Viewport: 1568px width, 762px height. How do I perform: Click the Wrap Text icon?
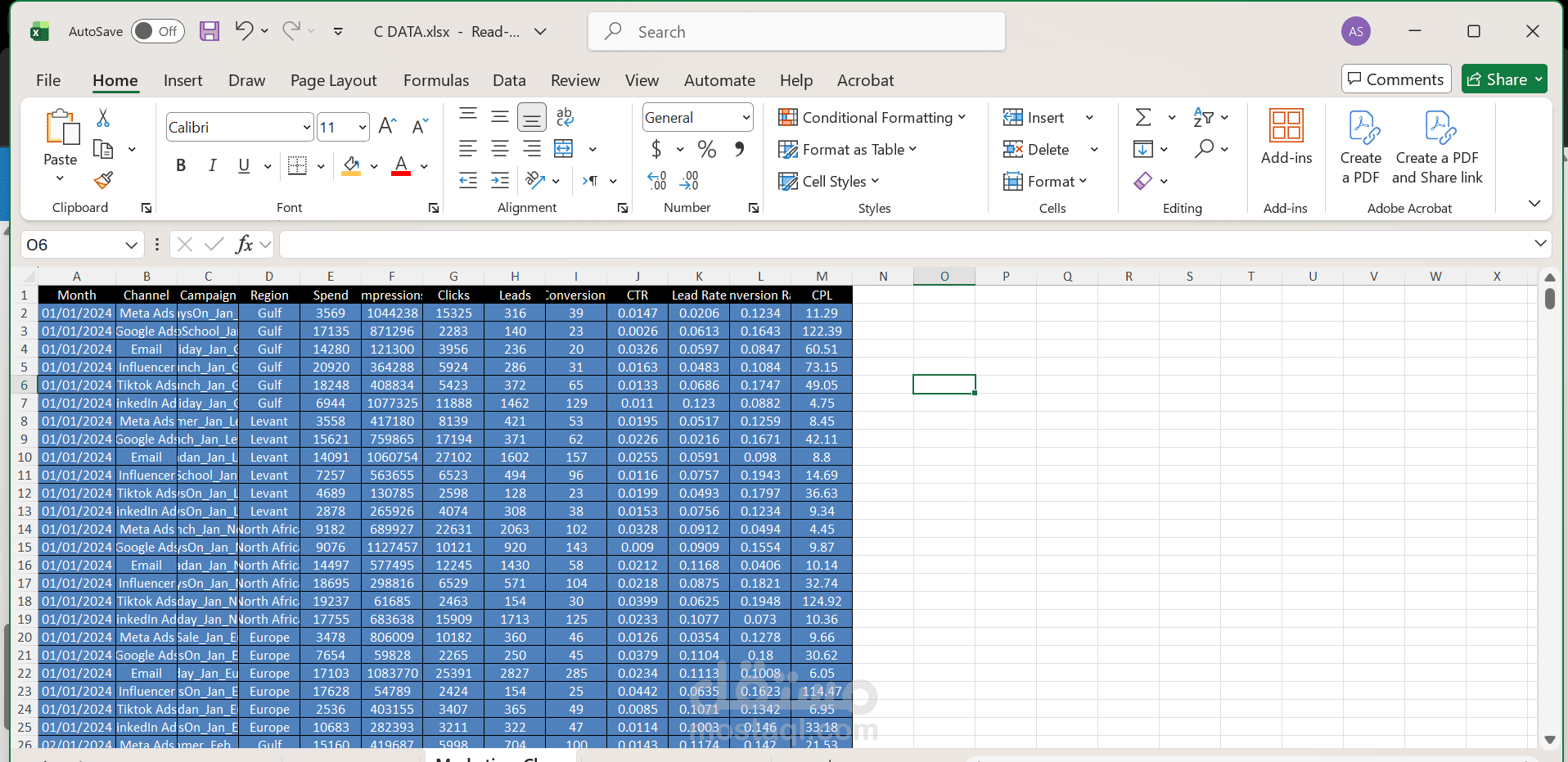(x=565, y=117)
